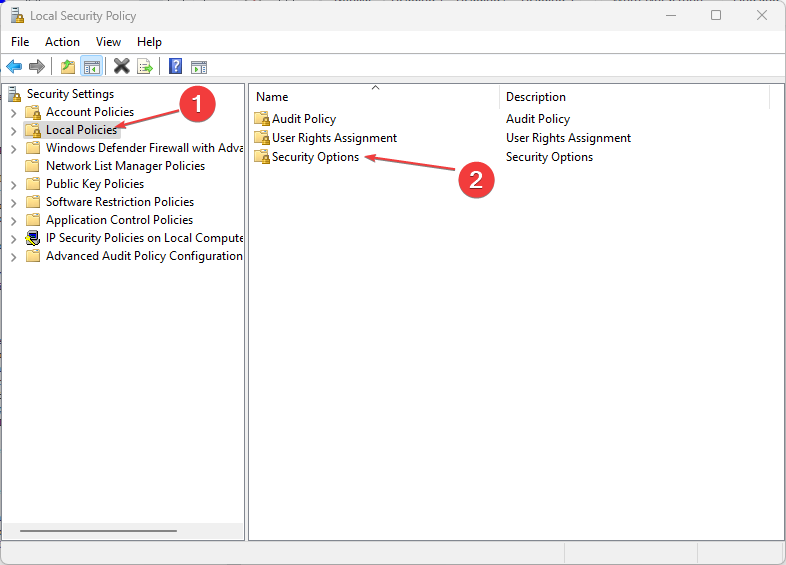Select Windows Defender Firewall tree label
The height and width of the screenshot is (565, 786).
[144, 148]
